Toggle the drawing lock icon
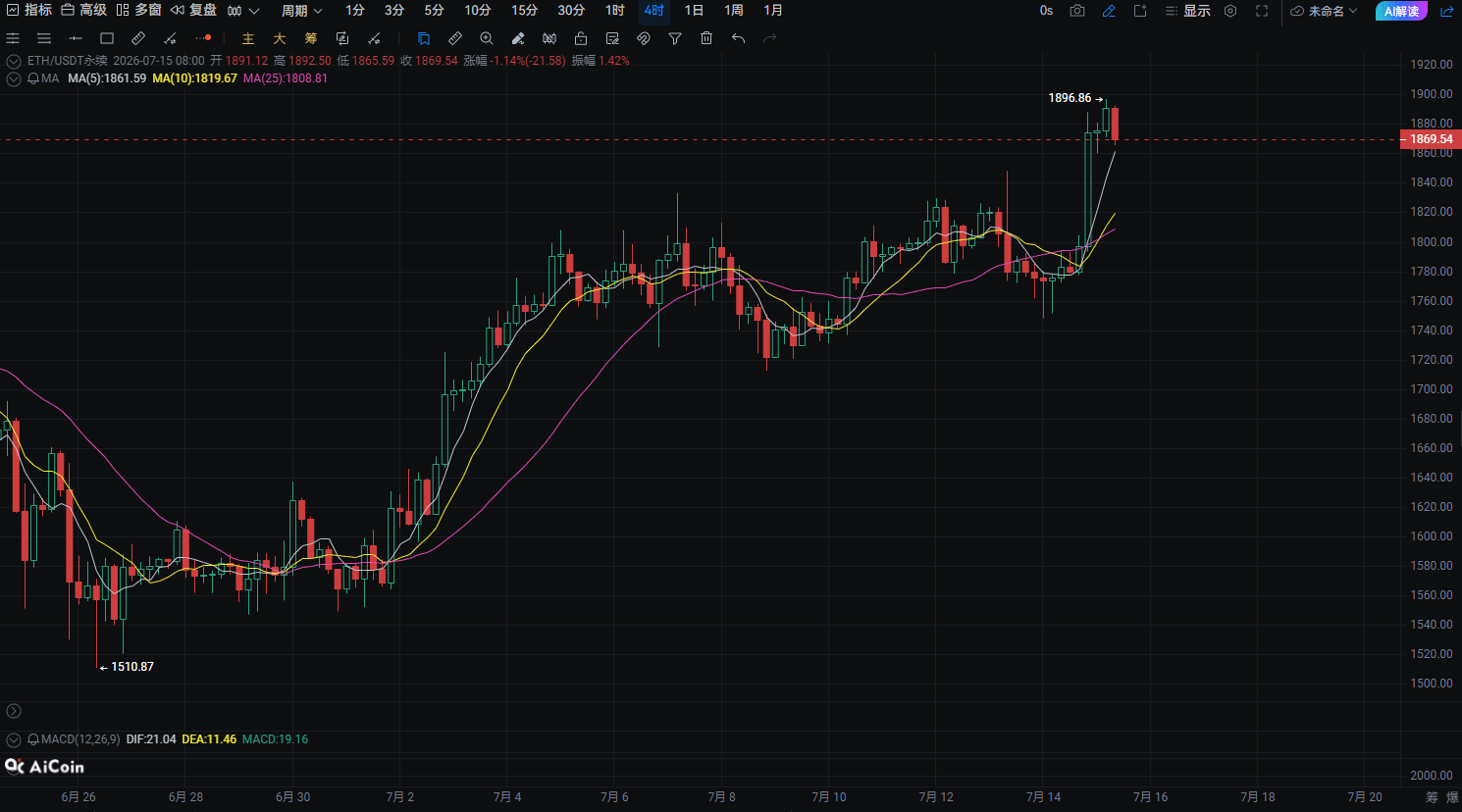 (581, 38)
